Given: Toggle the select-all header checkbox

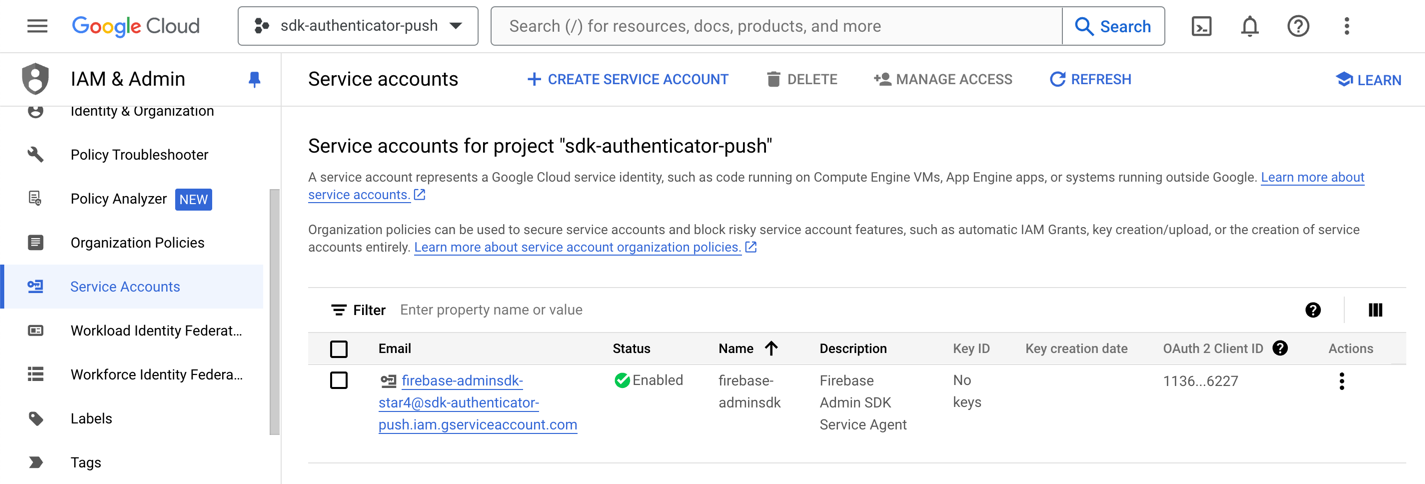Looking at the screenshot, I should 339,349.
